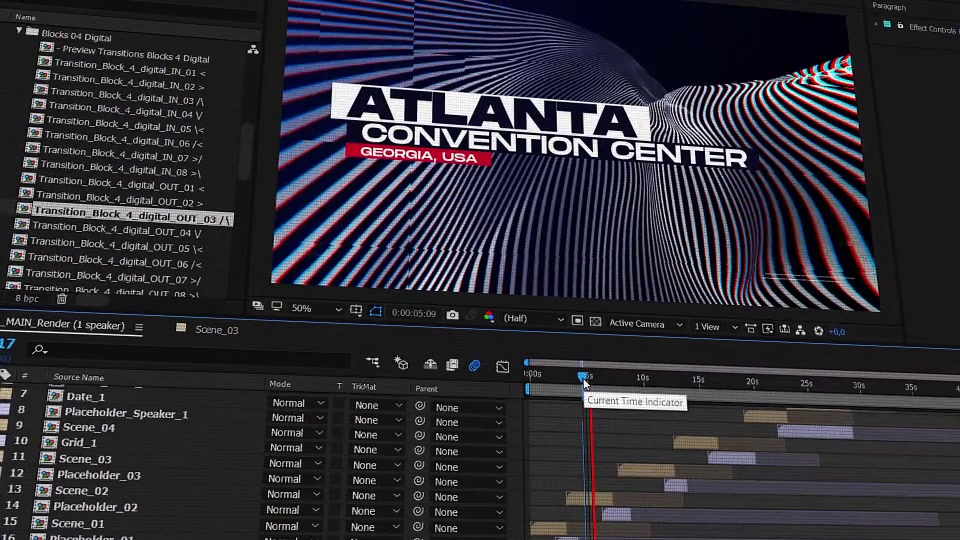This screenshot has width=960, height=540.
Task: Collapse the Blocks 04 Digital folder
Action: (x=19, y=29)
